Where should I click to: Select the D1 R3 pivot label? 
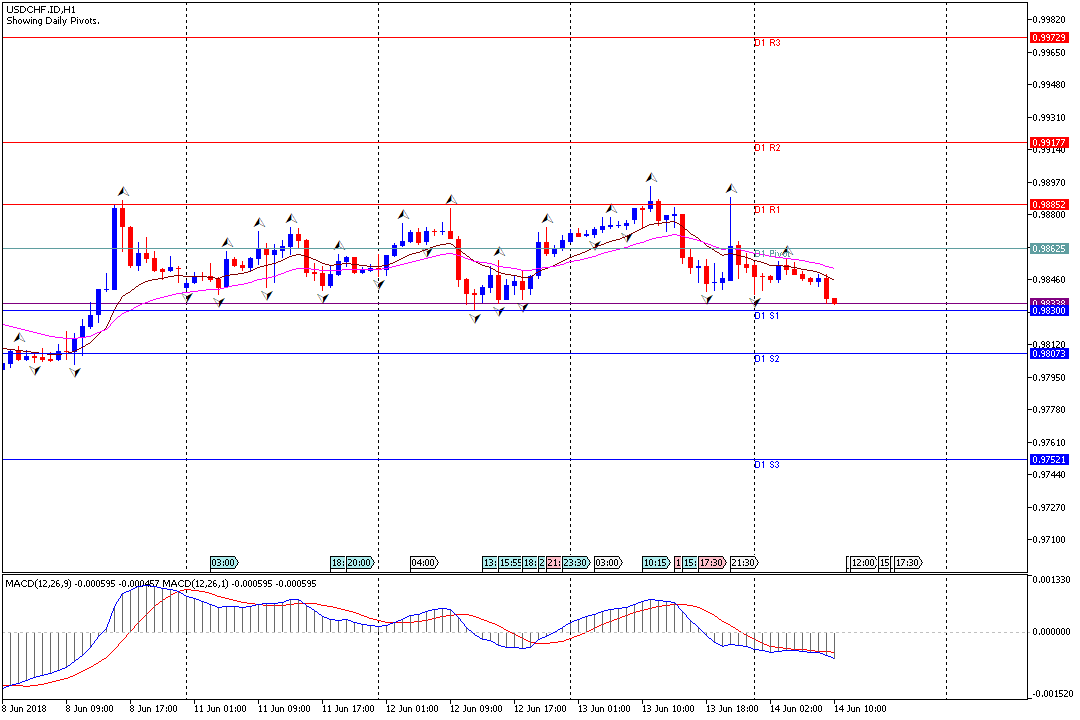(x=767, y=43)
